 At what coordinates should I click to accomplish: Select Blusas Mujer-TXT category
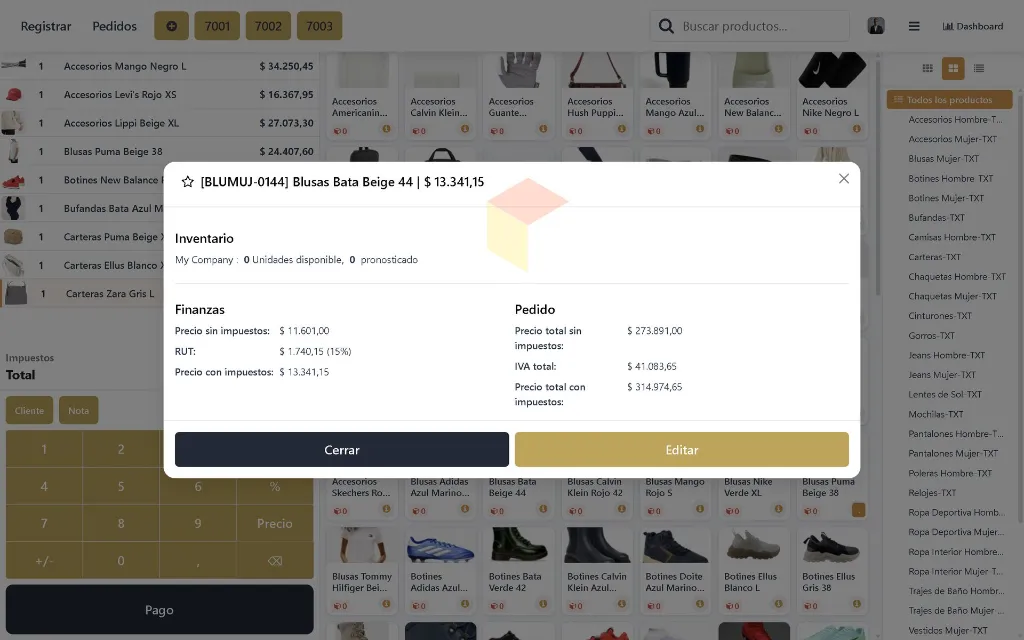click(x=943, y=159)
